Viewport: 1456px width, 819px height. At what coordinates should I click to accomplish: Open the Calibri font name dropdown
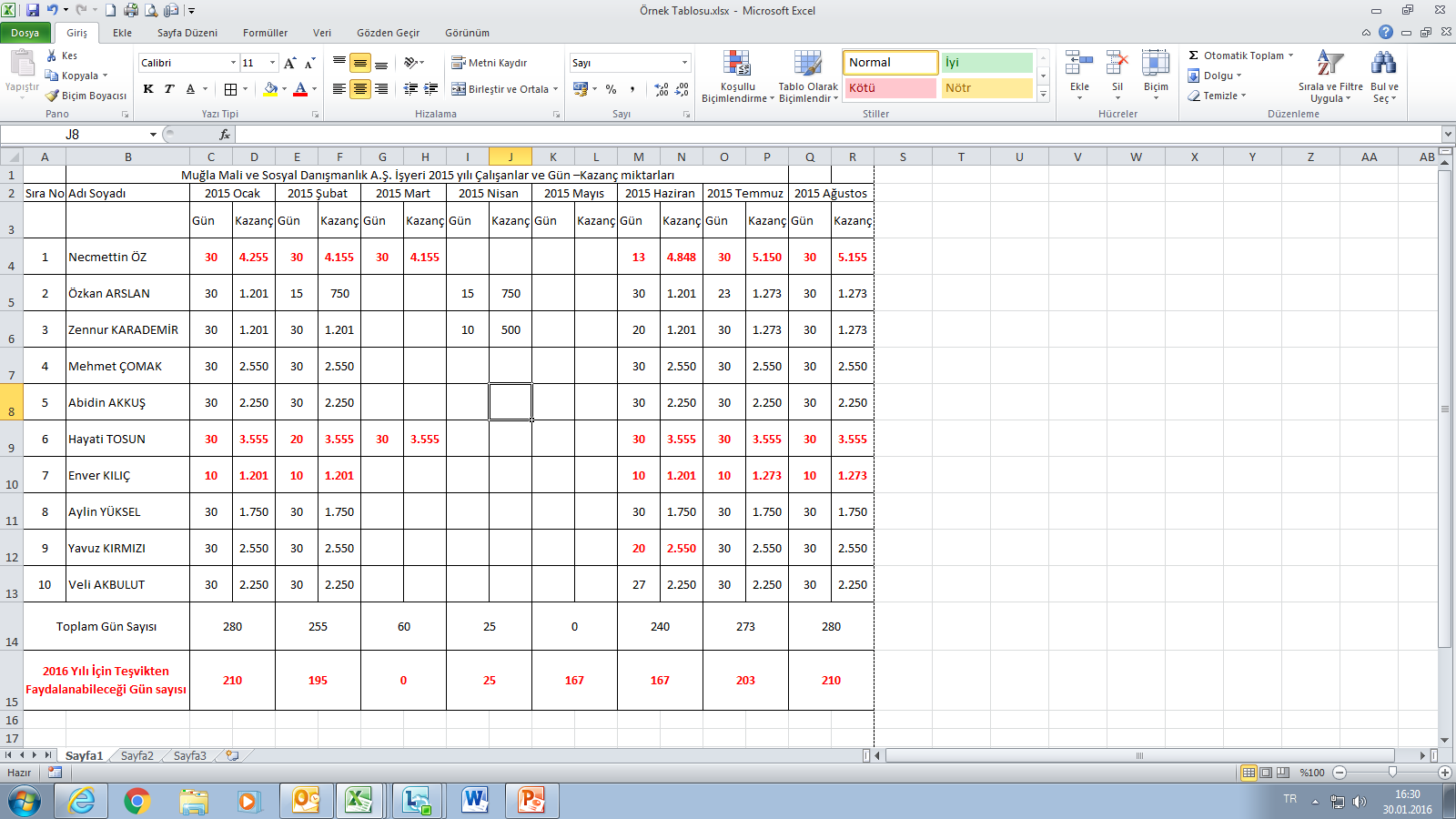(233, 63)
